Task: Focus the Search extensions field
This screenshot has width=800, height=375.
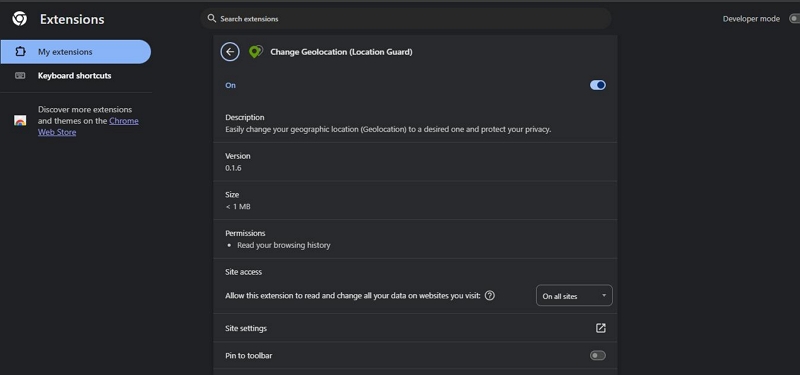Action: point(406,18)
